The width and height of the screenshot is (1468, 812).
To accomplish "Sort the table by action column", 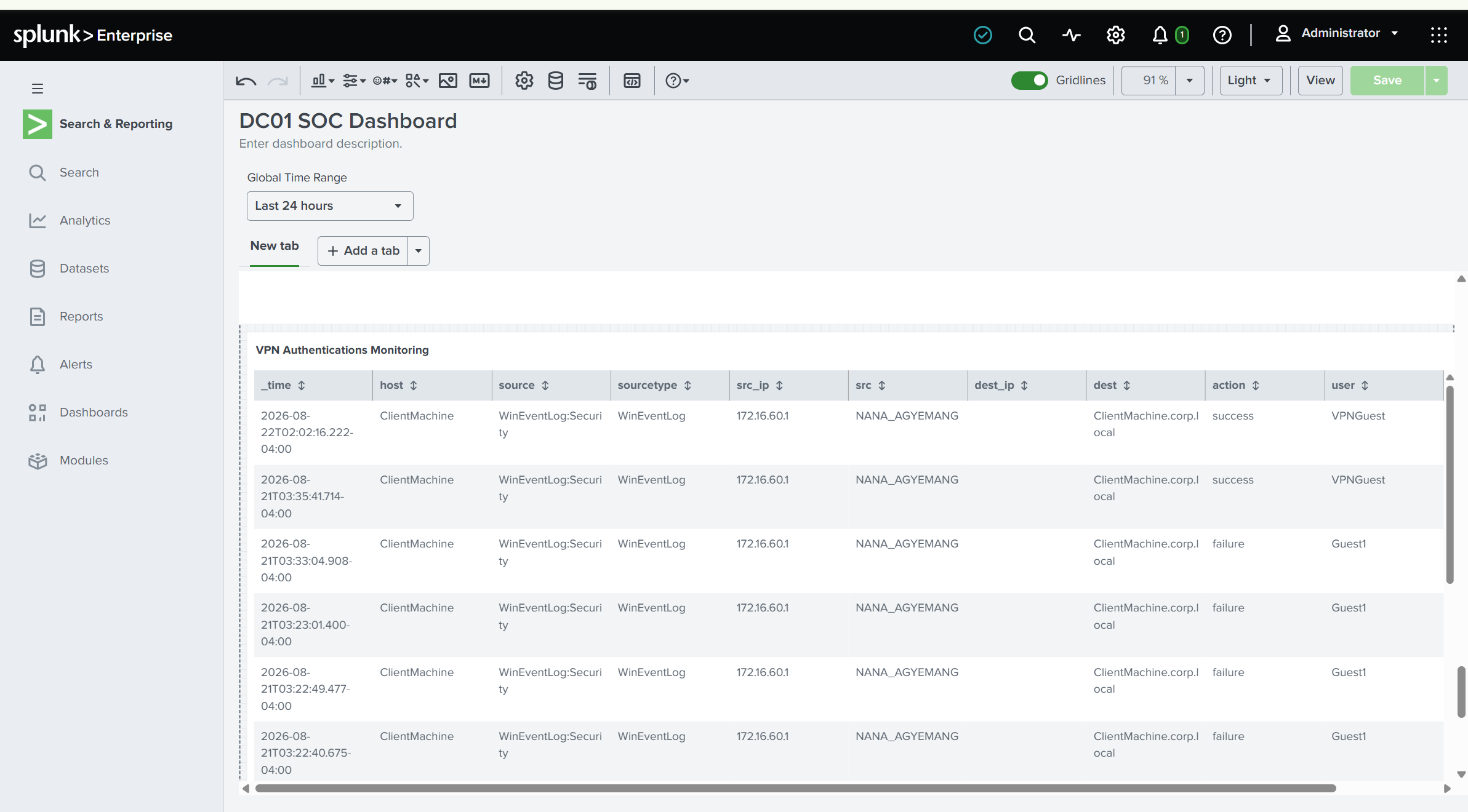I will pyautogui.click(x=1255, y=385).
